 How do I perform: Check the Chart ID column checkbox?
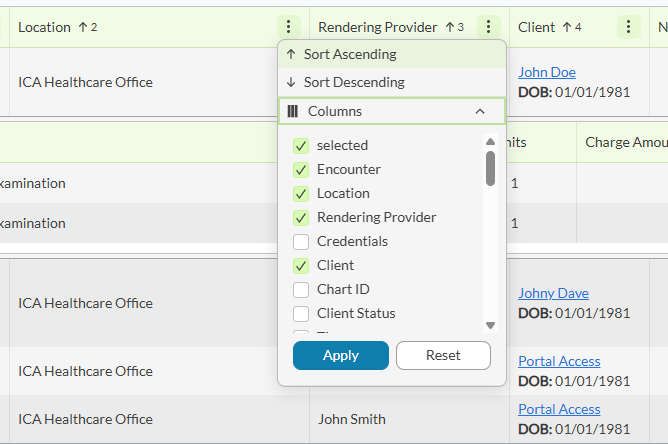click(x=300, y=290)
